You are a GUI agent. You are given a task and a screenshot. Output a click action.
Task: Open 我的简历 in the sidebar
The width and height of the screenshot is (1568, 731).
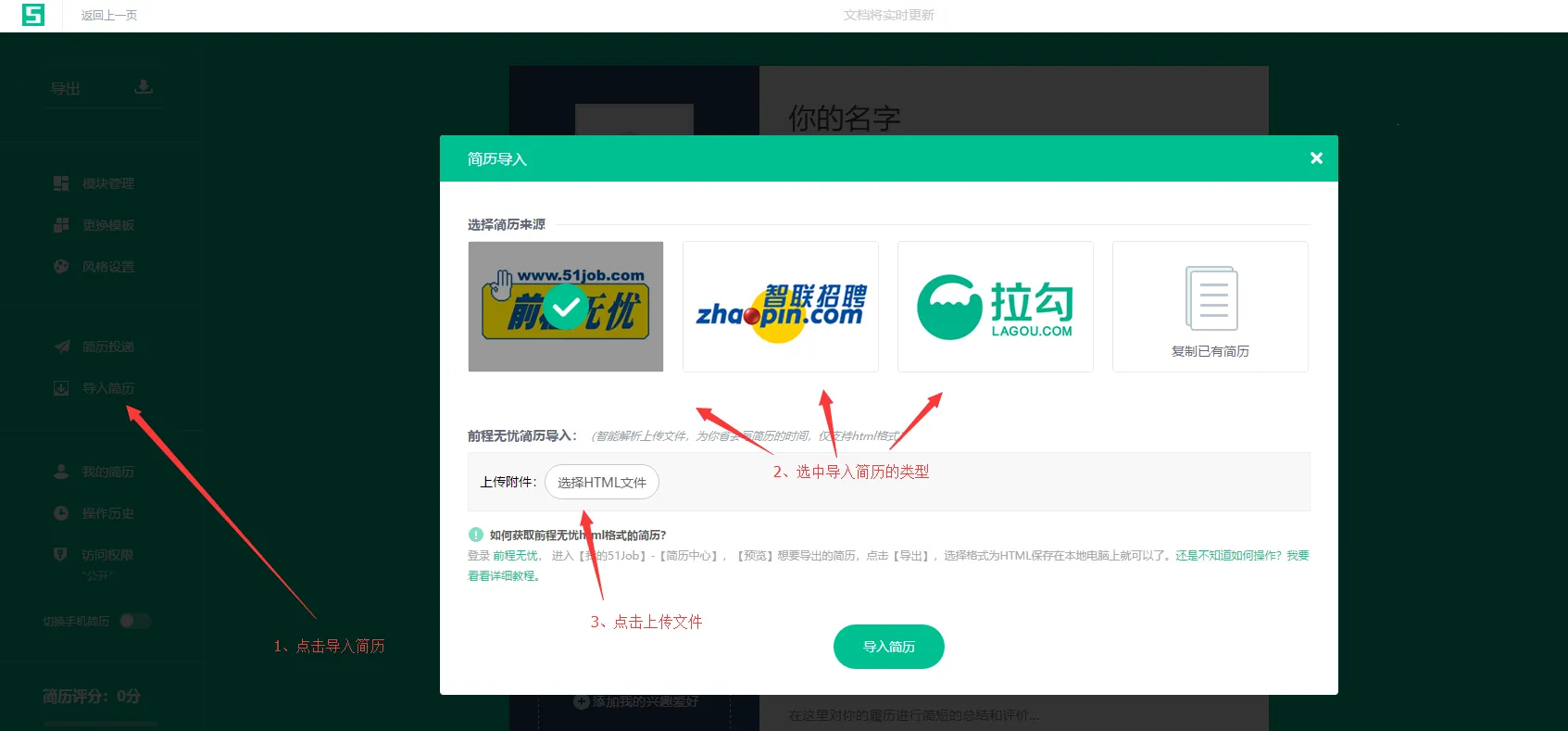108,472
